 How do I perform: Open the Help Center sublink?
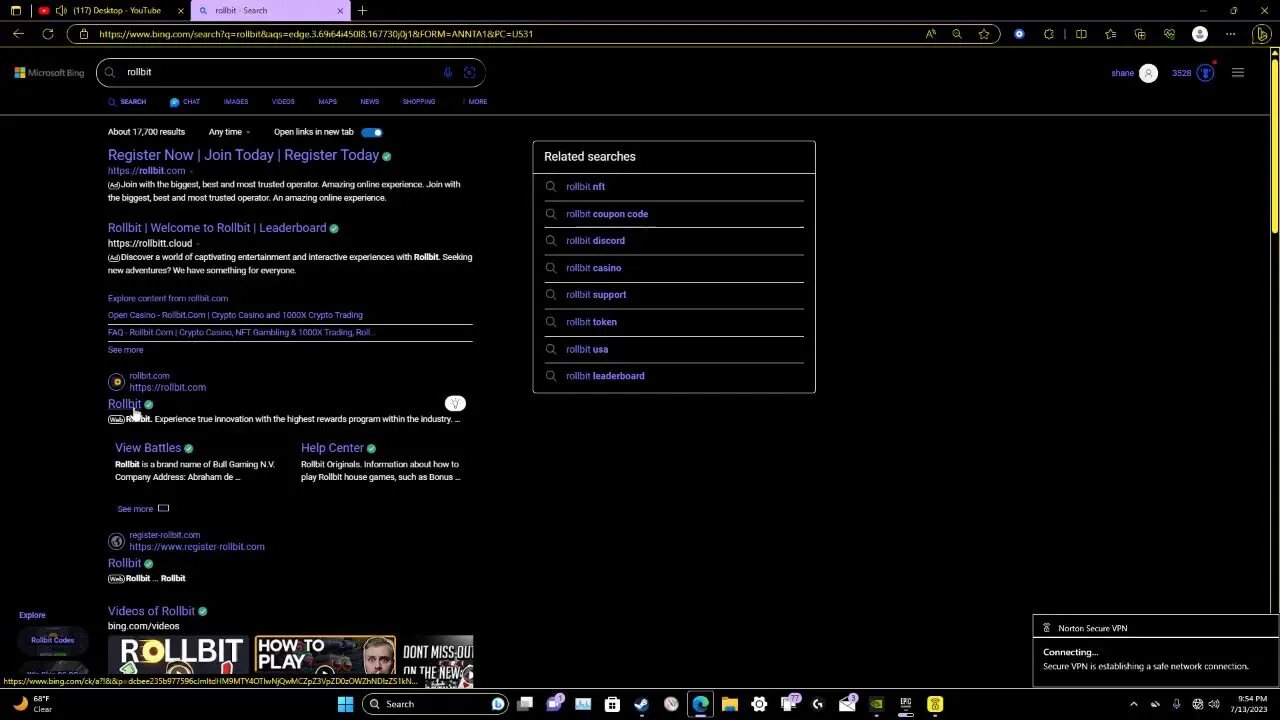[x=332, y=448]
